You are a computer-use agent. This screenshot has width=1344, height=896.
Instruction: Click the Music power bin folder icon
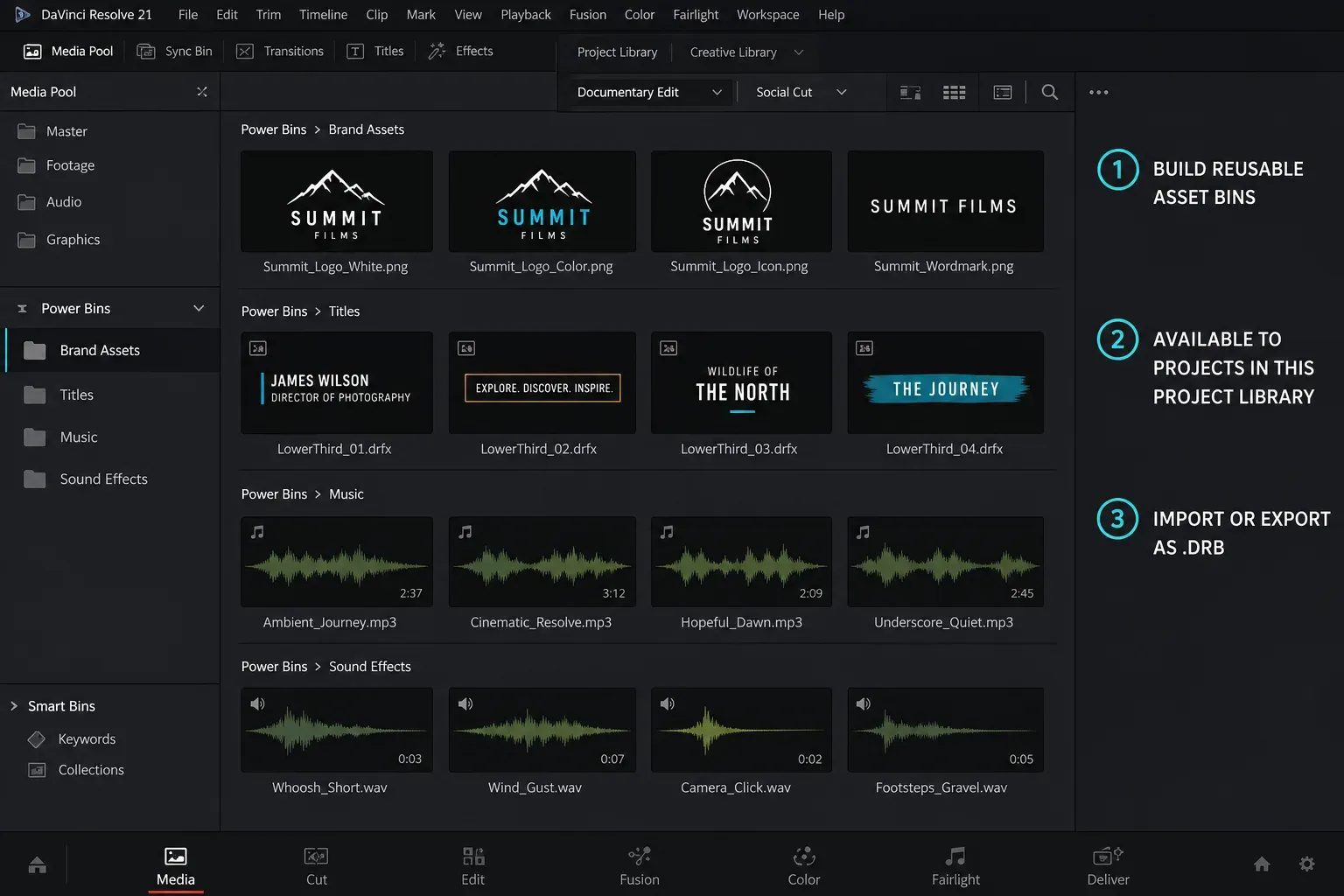tap(35, 437)
